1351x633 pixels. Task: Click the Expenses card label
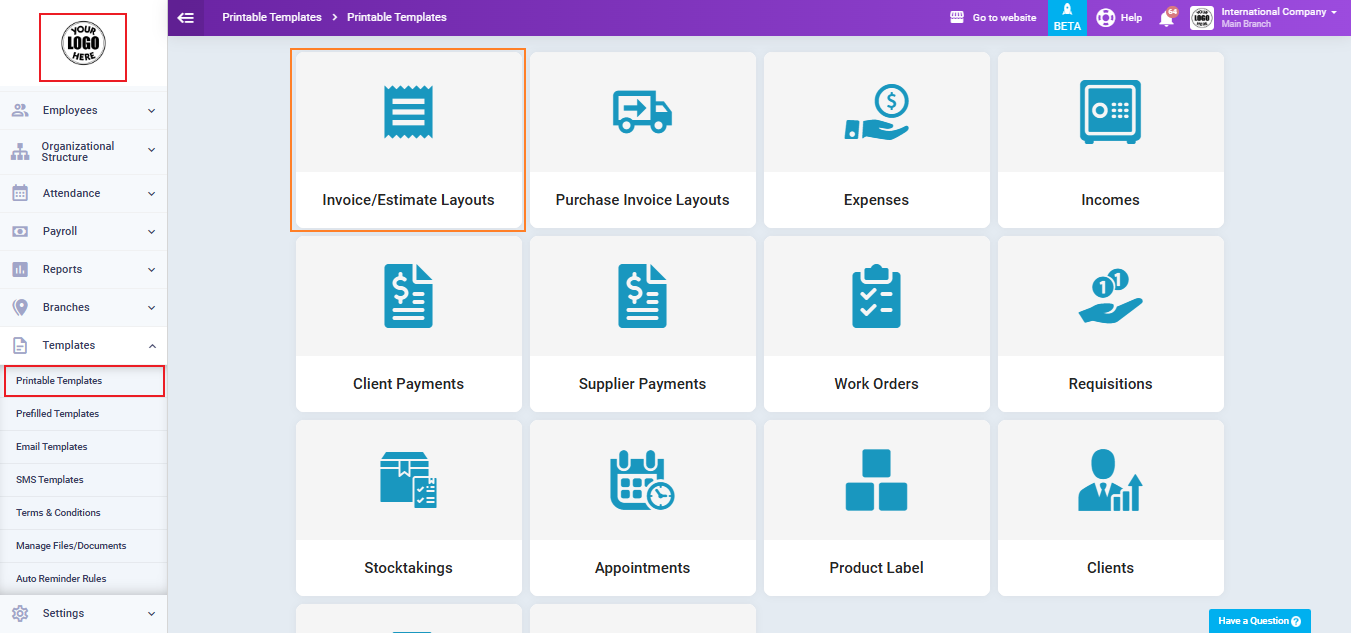click(x=876, y=200)
